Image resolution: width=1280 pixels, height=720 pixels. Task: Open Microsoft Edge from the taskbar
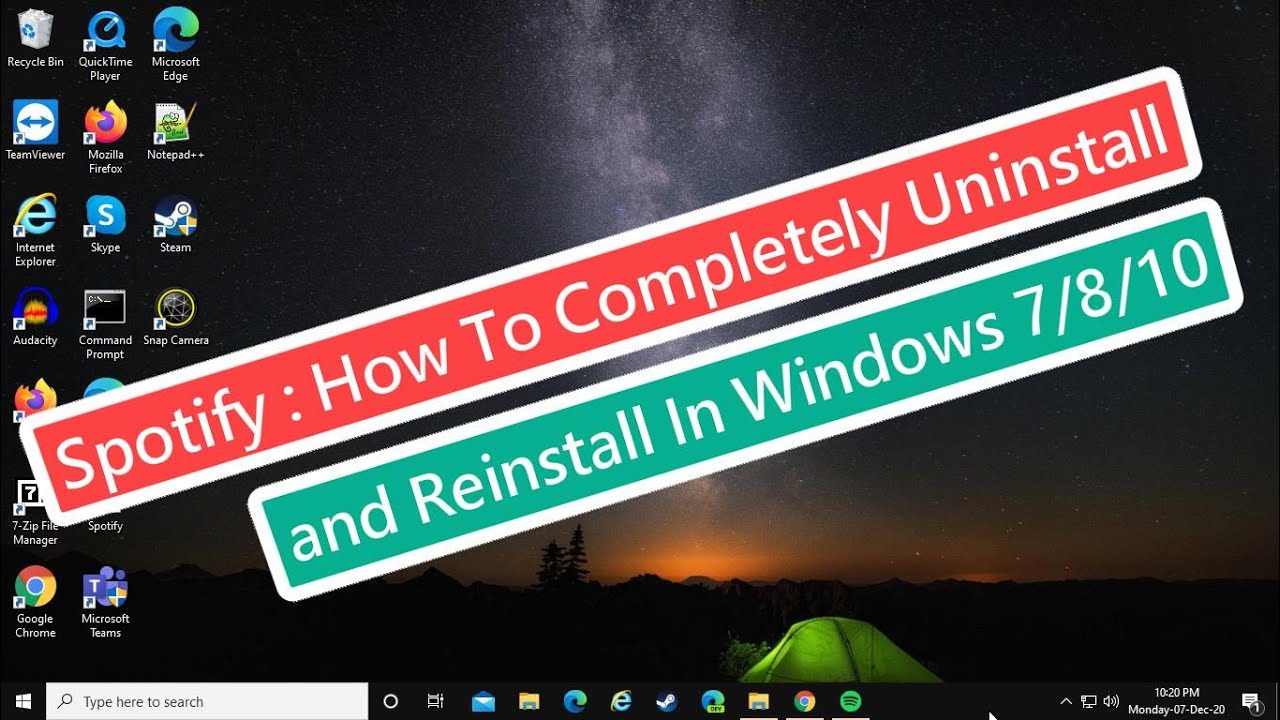tap(575, 701)
